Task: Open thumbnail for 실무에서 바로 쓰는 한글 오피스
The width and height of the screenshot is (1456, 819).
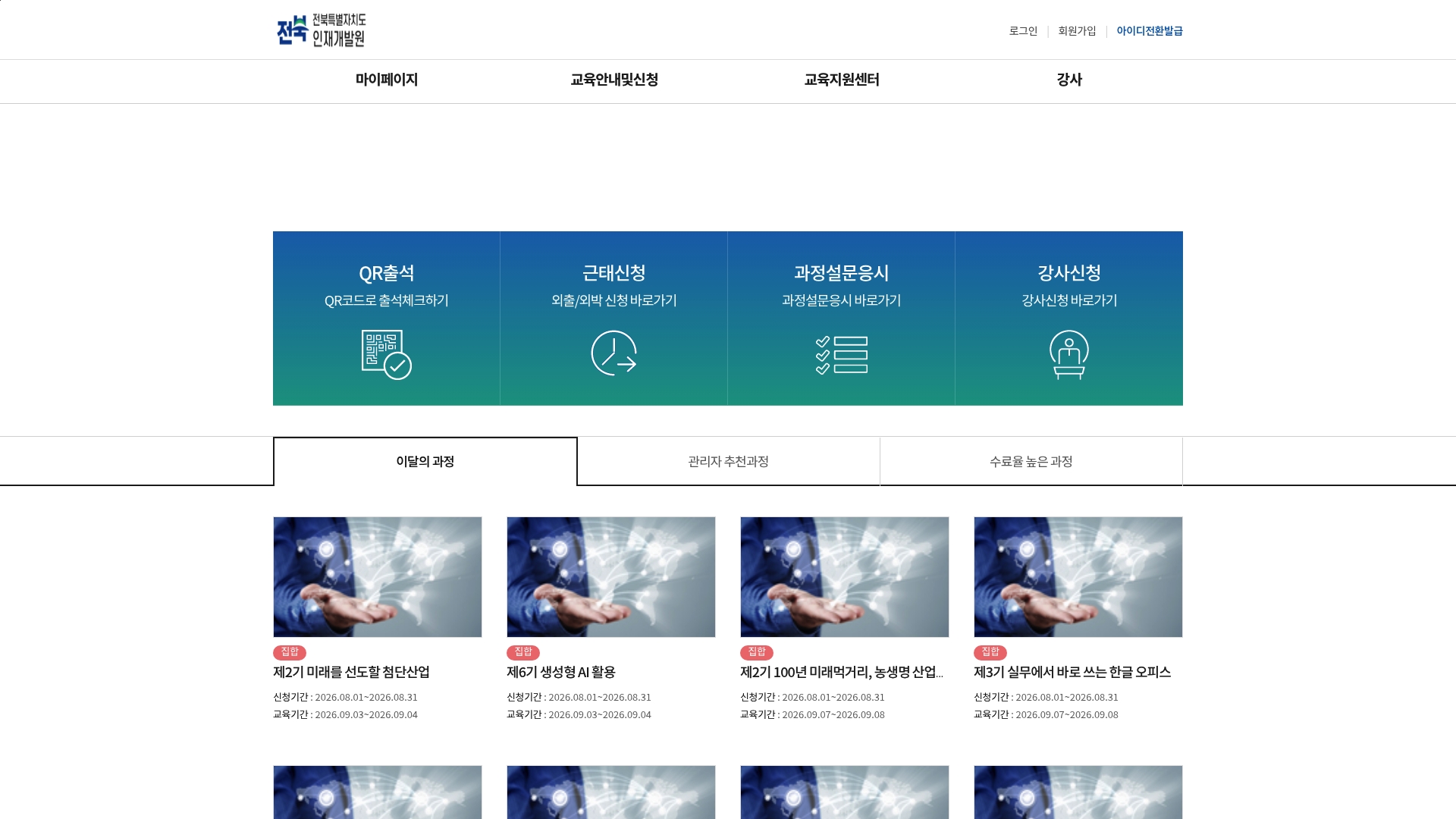Action: click(x=1078, y=577)
